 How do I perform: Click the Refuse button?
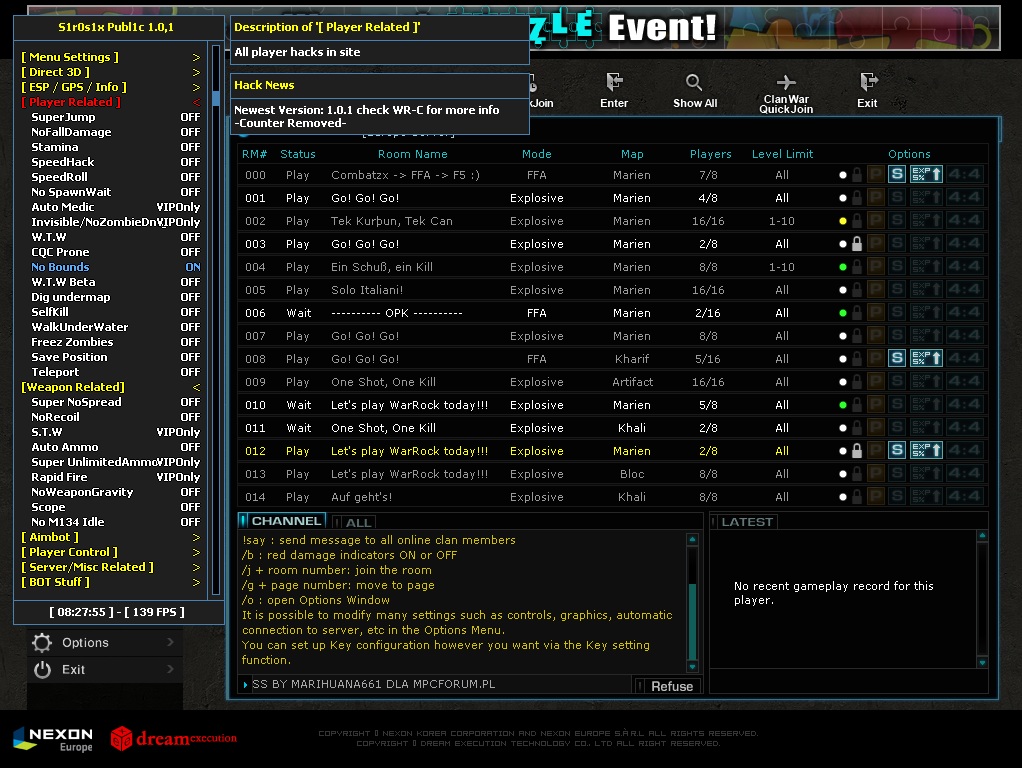(667, 686)
